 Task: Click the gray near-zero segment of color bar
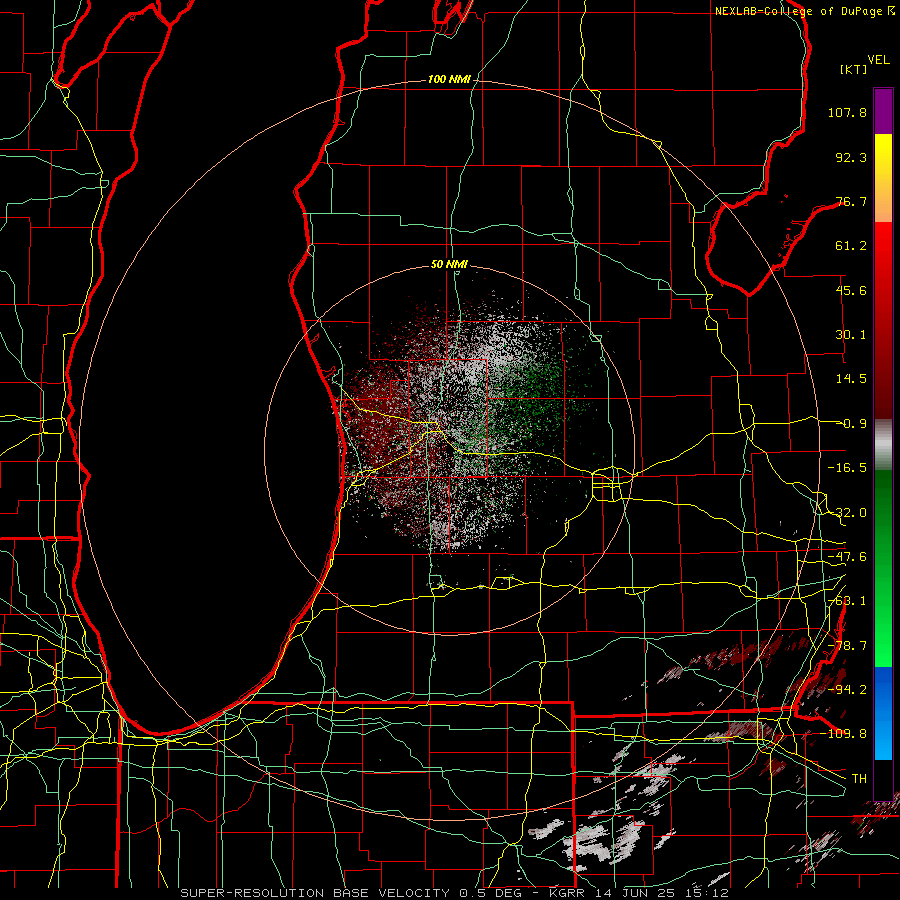(x=883, y=445)
